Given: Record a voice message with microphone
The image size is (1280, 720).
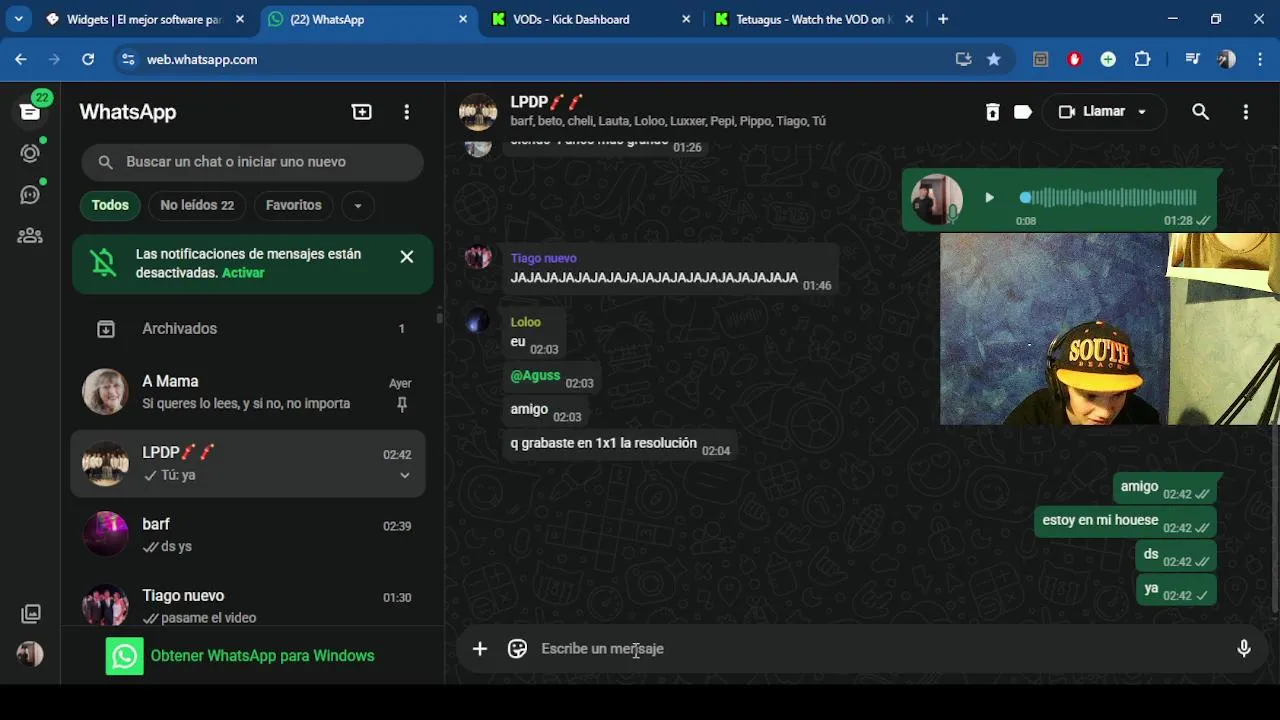Looking at the screenshot, I should click(x=1244, y=648).
